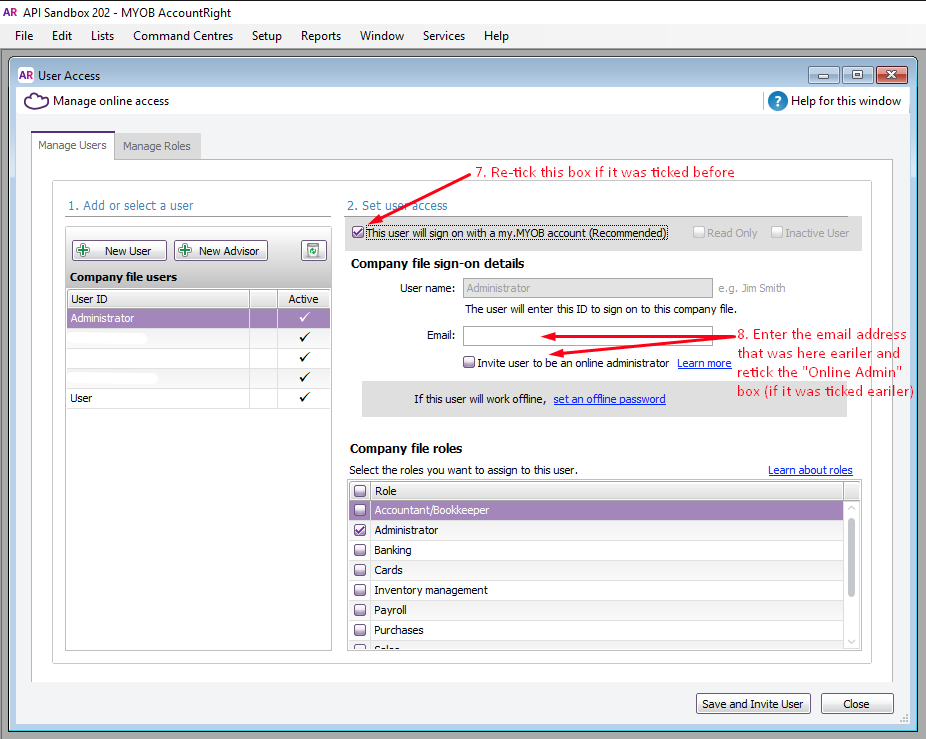Open the Learn more link
The width and height of the screenshot is (926, 739).
[x=704, y=363]
